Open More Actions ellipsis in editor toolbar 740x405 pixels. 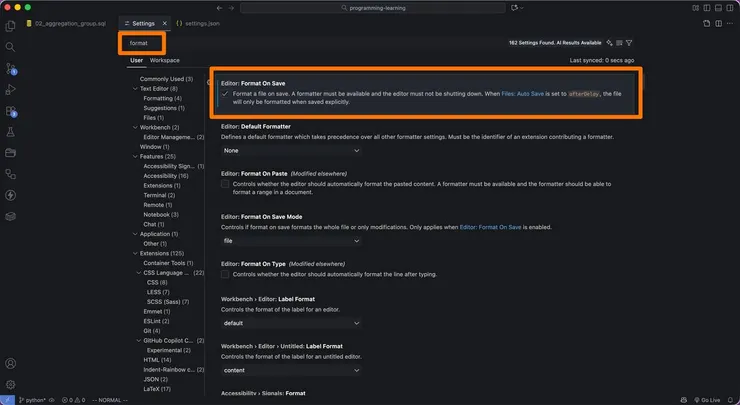click(x=730, y=24)
